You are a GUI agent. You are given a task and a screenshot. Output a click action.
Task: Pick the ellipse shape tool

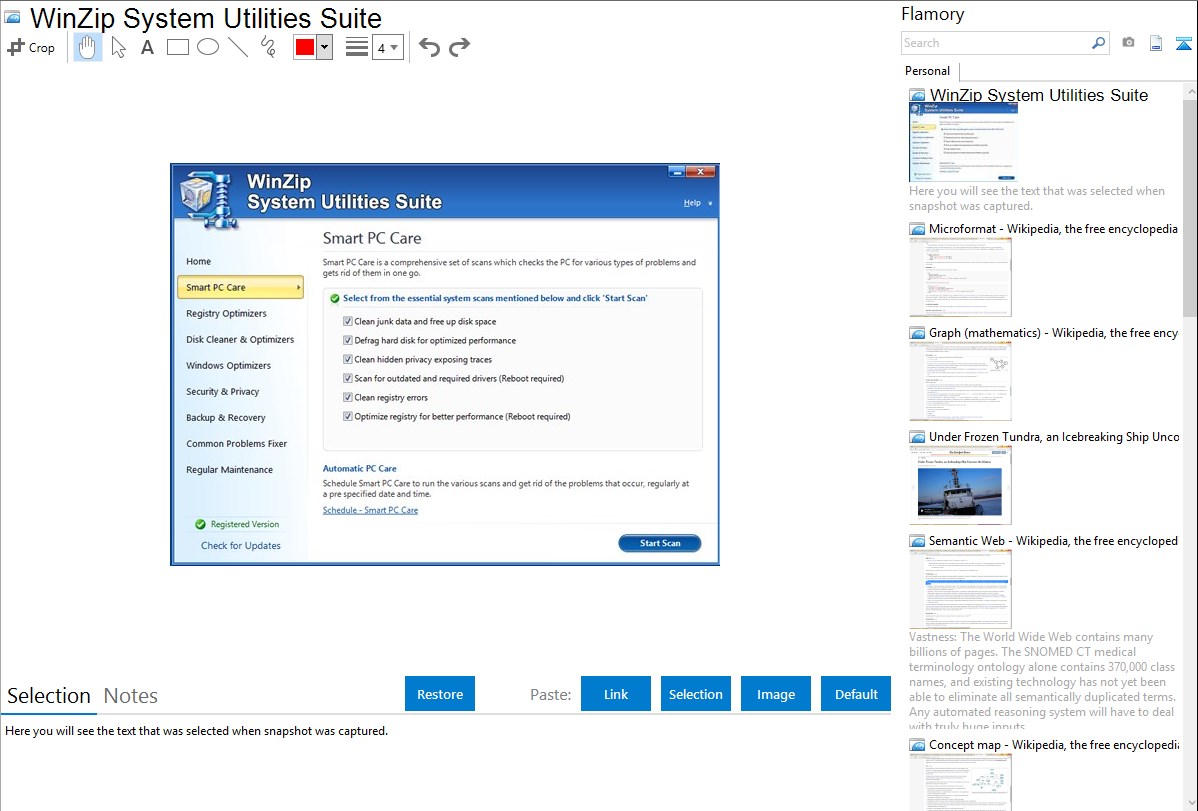(208, 47)
